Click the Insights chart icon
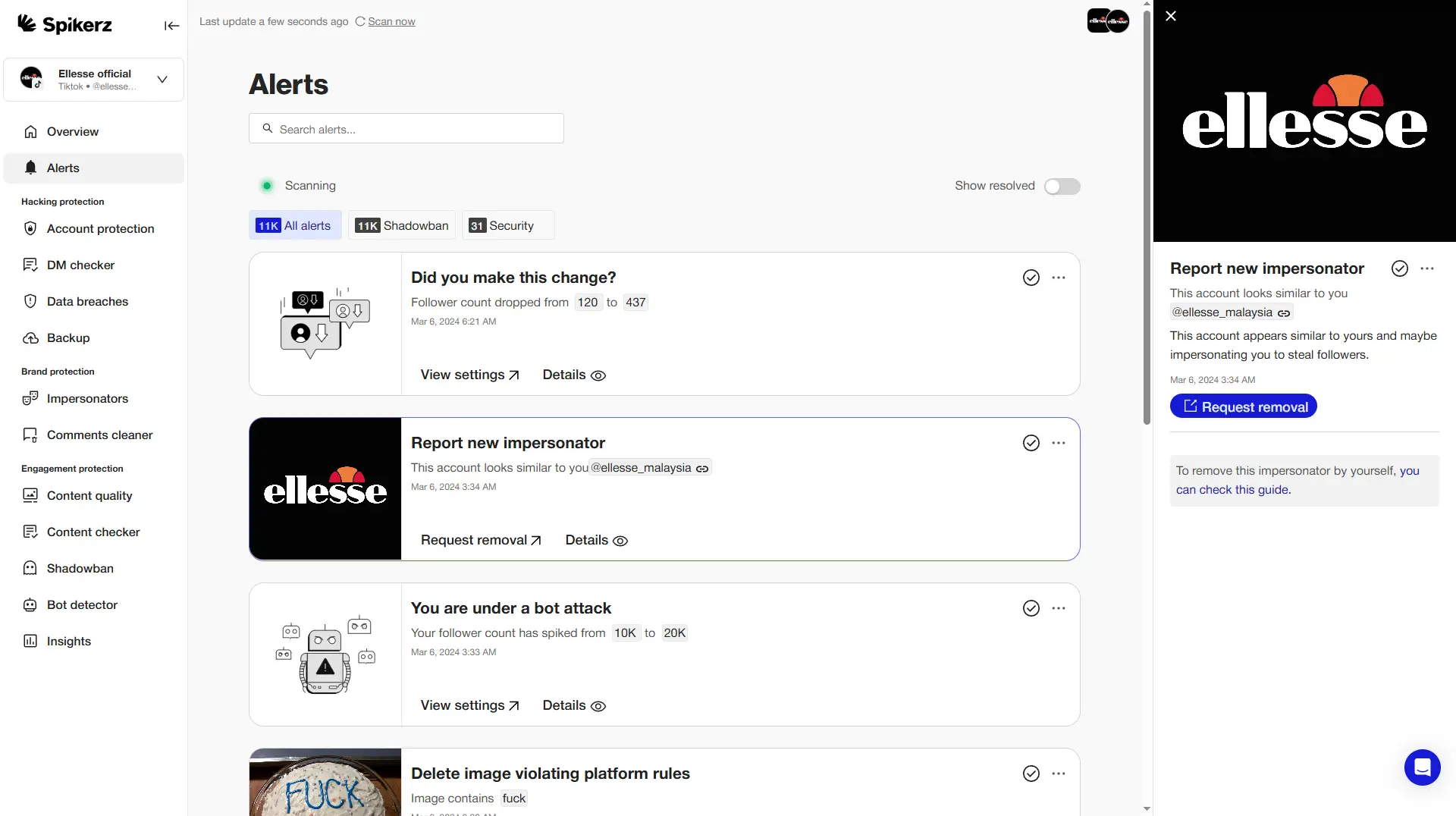Image resolution: width=1456 pixels, height=816 pixels. [30, 642]
